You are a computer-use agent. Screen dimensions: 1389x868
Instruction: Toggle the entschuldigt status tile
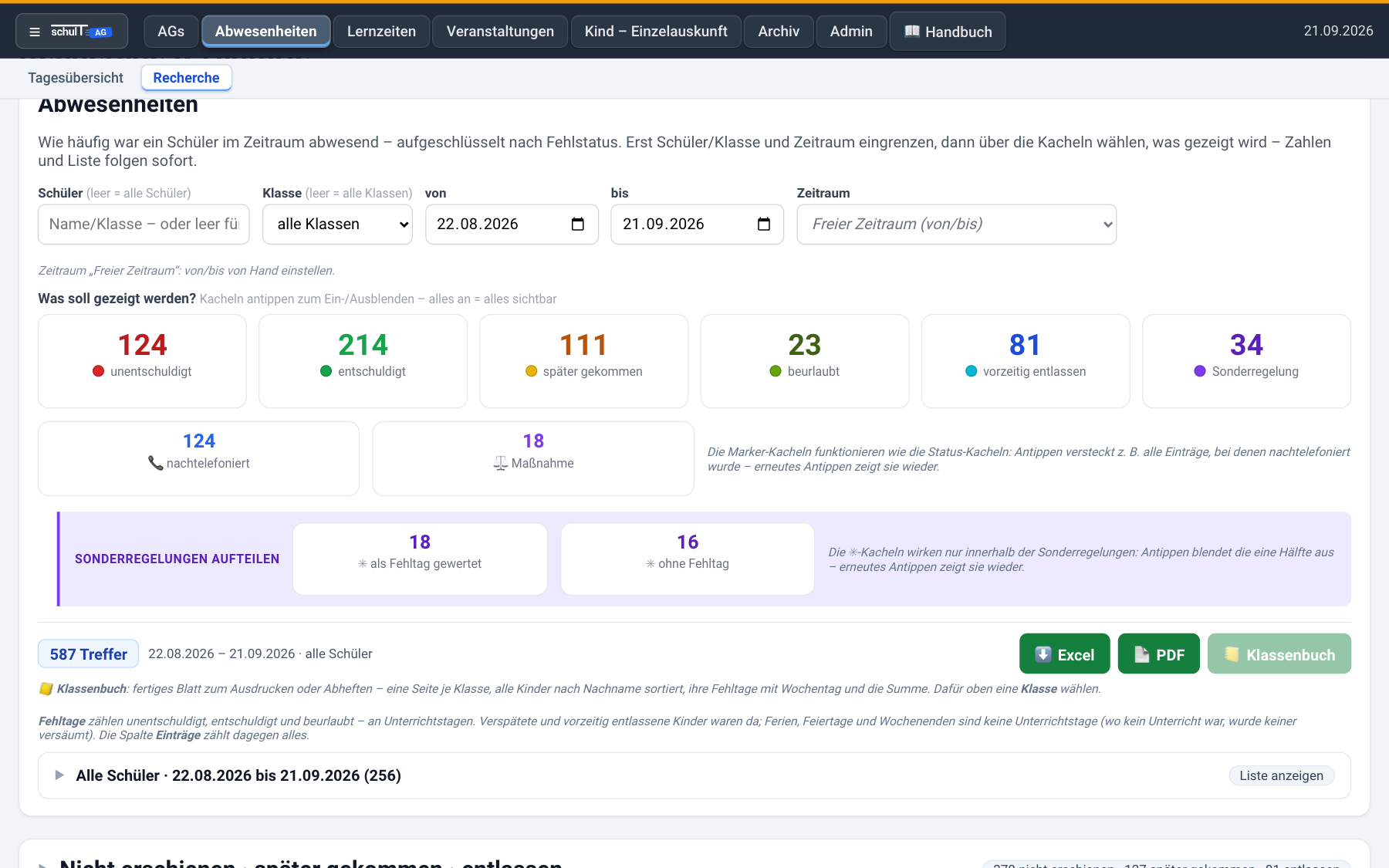(363, 361)
